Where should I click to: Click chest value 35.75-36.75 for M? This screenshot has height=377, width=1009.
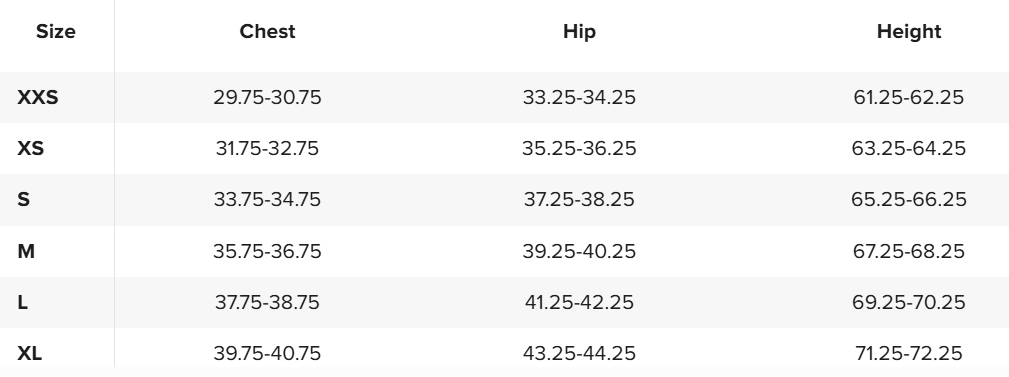coord(267,251)
